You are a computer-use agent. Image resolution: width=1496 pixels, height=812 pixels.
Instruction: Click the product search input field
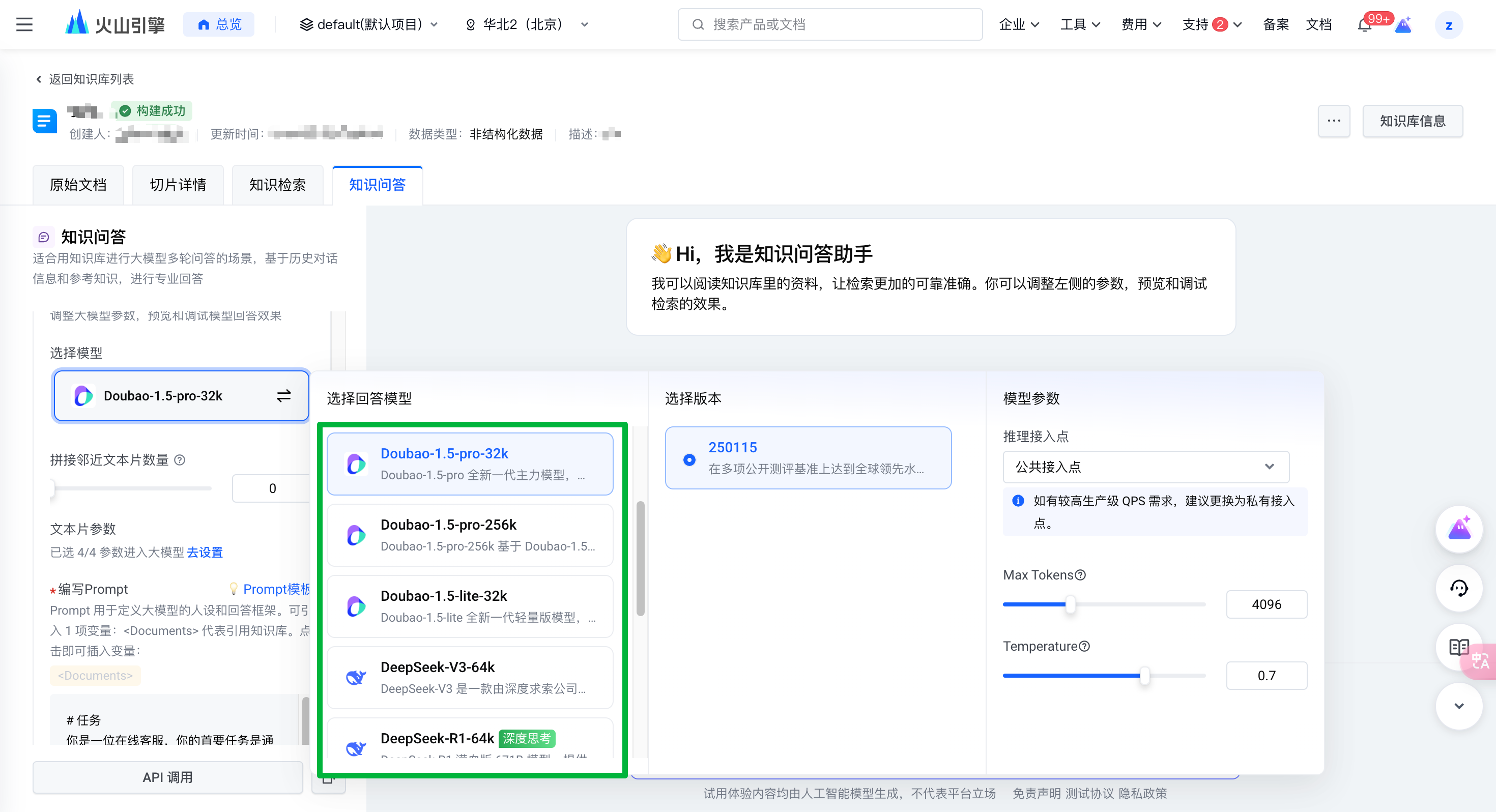[x=830, y=24]
